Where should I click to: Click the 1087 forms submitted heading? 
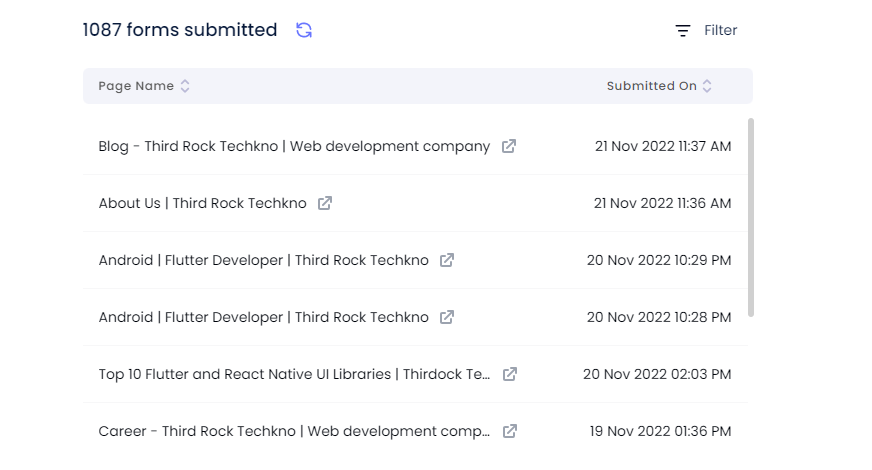pyautogui.click(x=180, y=30)
